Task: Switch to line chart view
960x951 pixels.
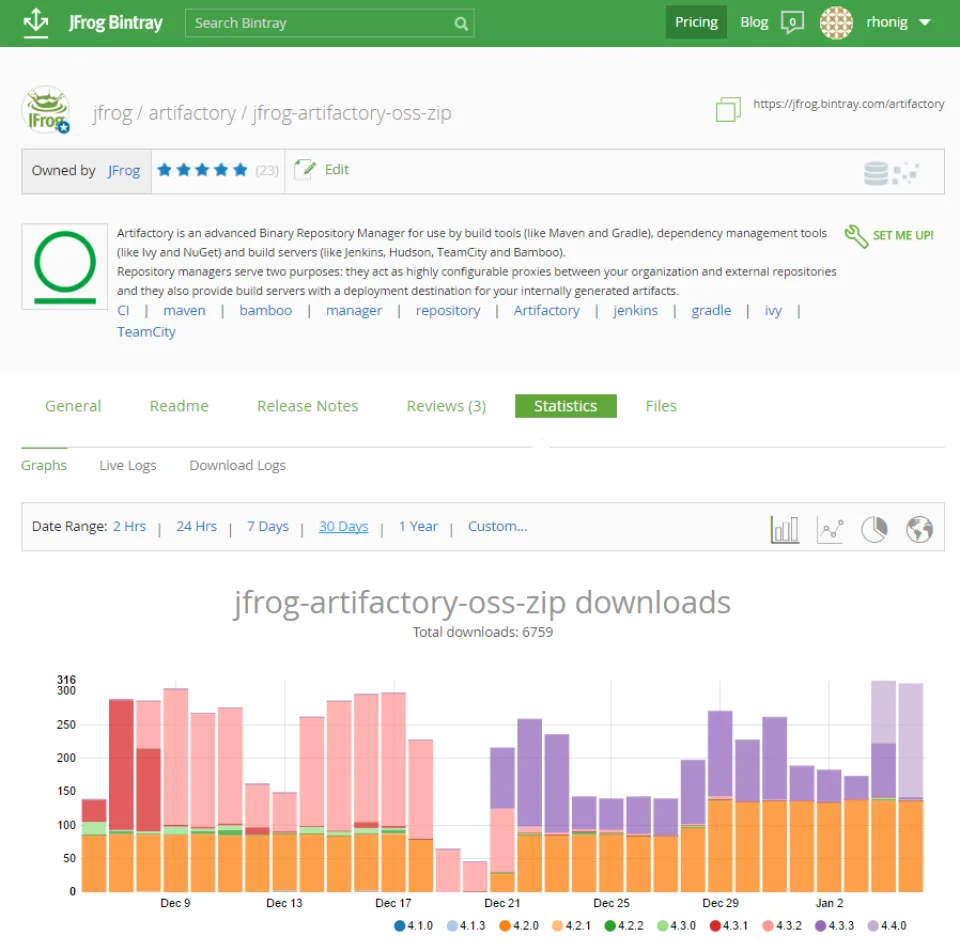Action: click(x=830, y=529)
